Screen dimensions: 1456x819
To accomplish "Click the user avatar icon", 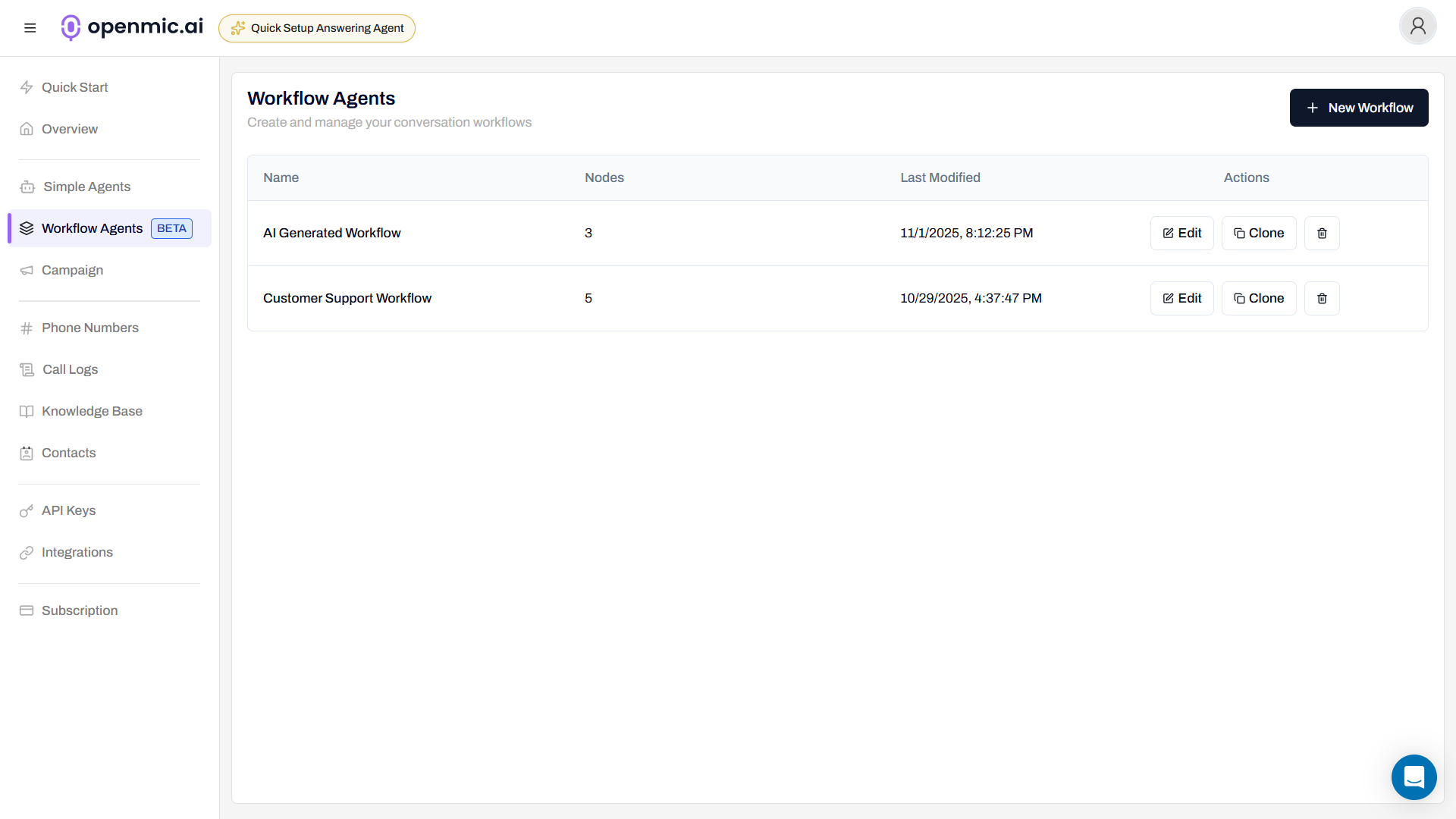I will click(x=1417, y=26).
